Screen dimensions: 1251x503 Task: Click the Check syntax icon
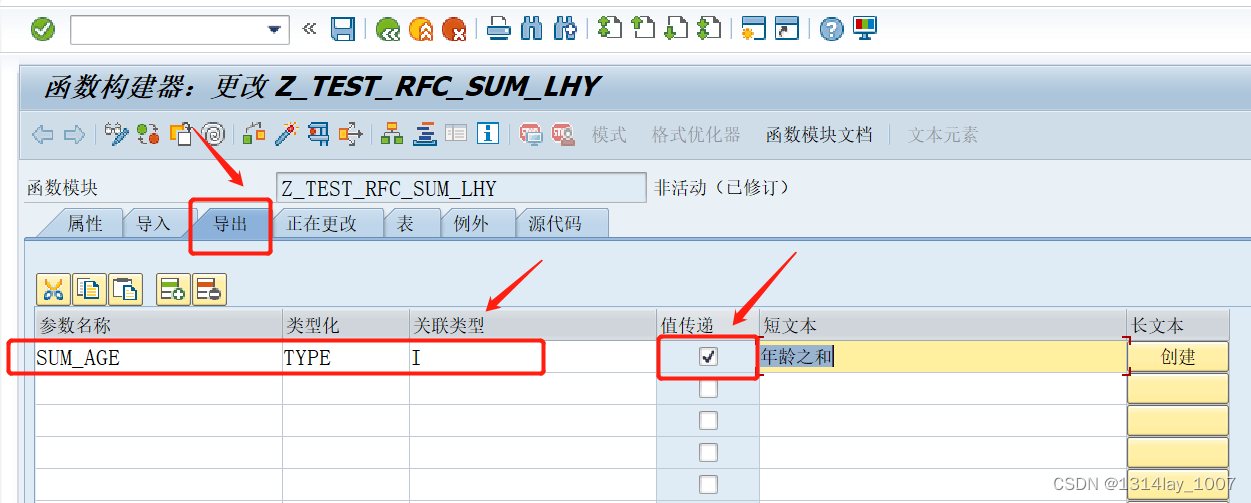[x=255, y=134]
